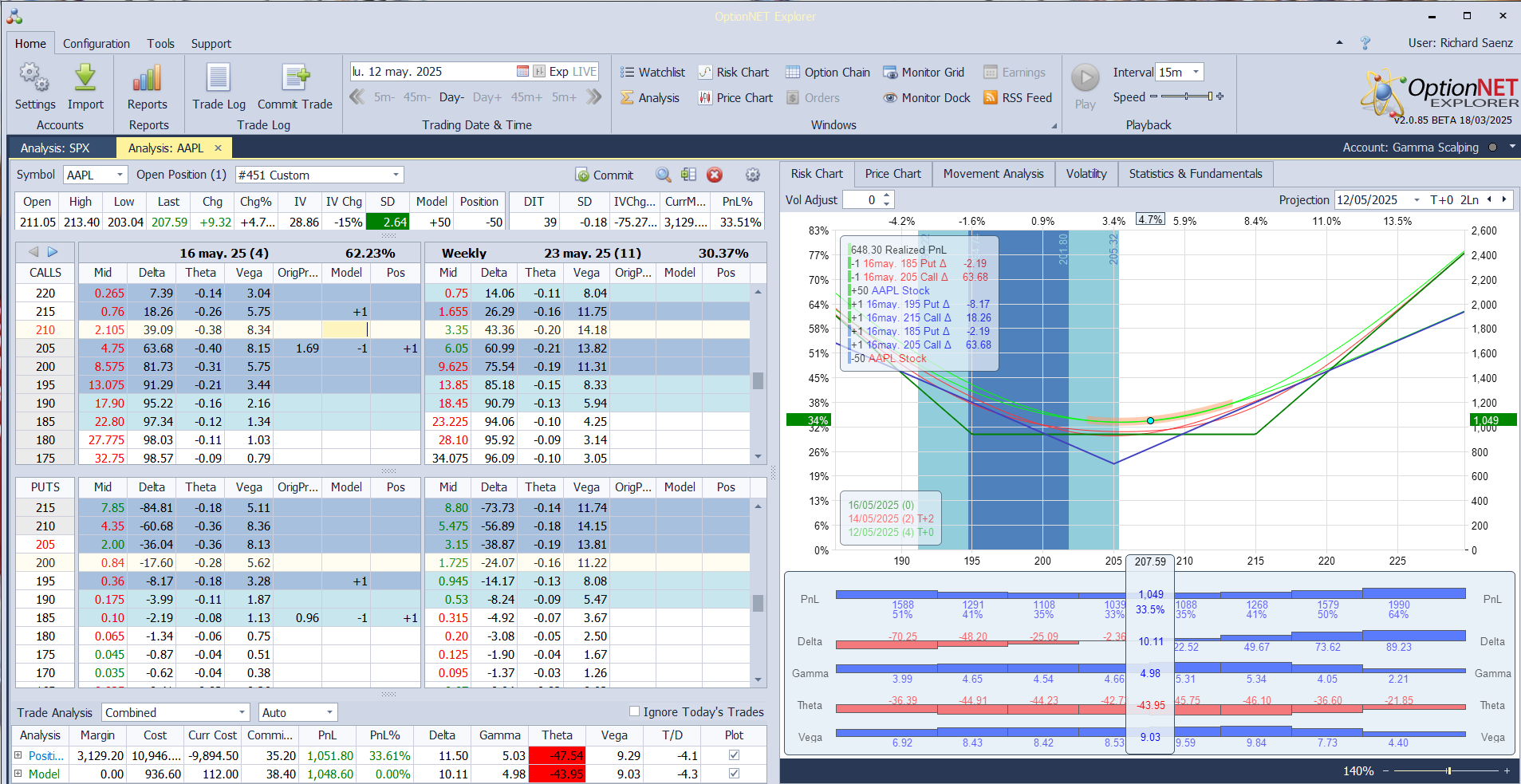
Task: Open the analysis settings gear icon
Action: 752,175
